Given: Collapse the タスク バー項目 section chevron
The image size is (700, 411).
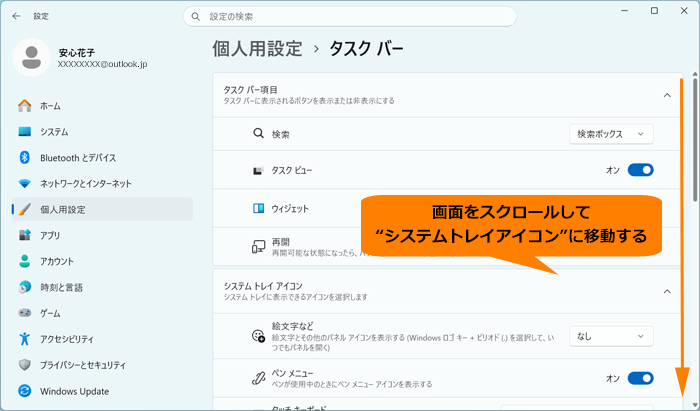Looking at the screenshot, I should pos(667,95).
